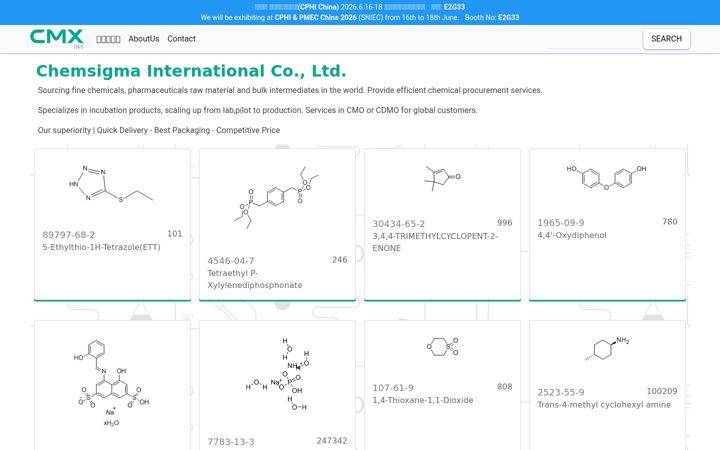Open the 5-Ethylthio-1H-Tetrazole(ETT) product name
The image size is (720, 450).
[x=101, y=247]
